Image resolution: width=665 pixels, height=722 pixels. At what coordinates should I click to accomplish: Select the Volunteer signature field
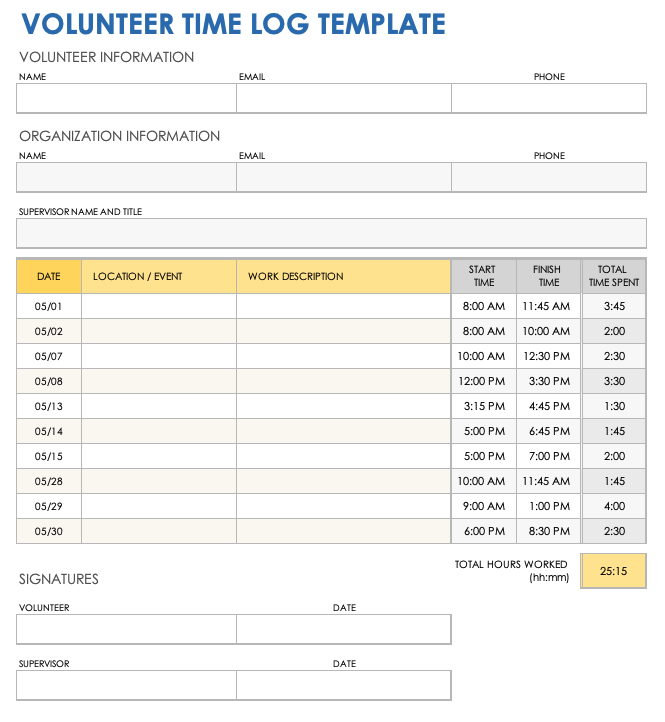[x=126, y=629]
